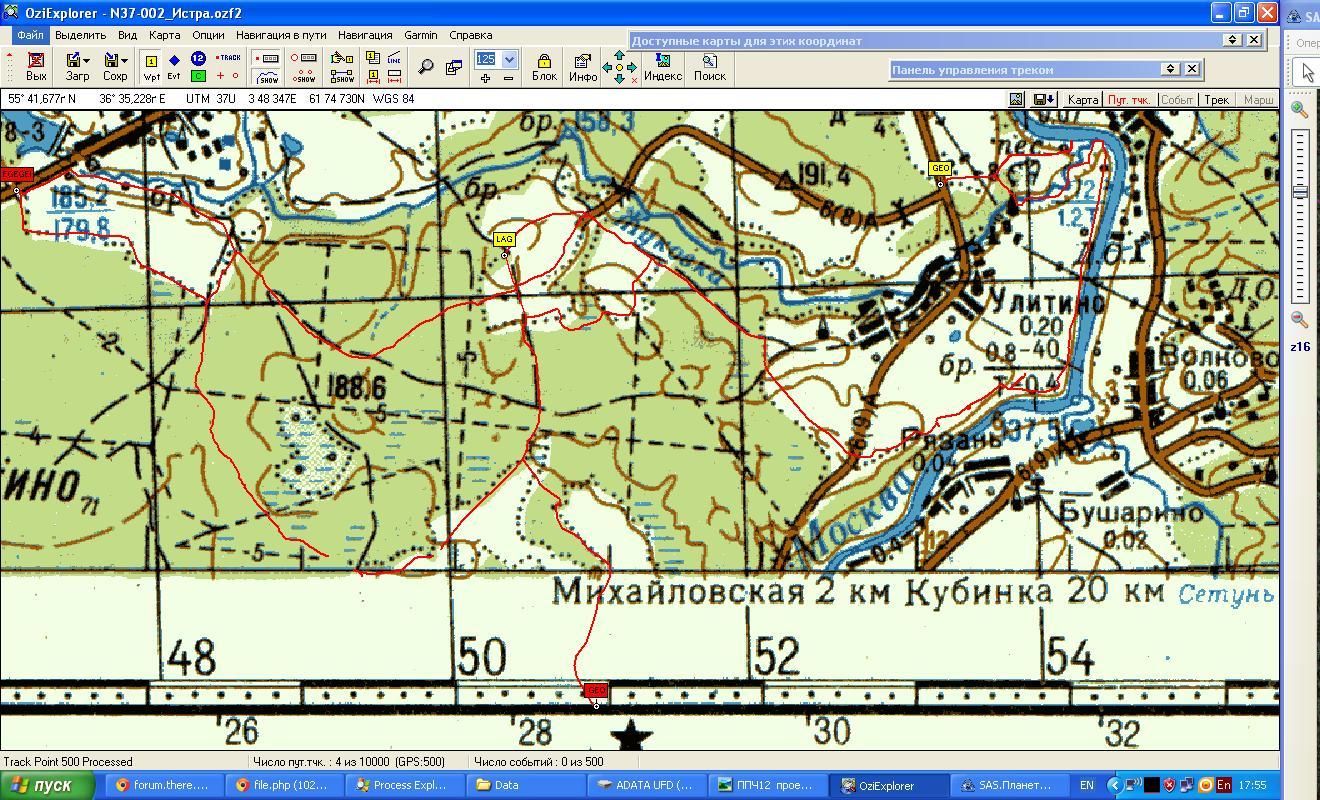The width and height of the screenshot is (1320, 800).
Task: Select the Wpt waypoint placement tool
Action: [151, 67]
